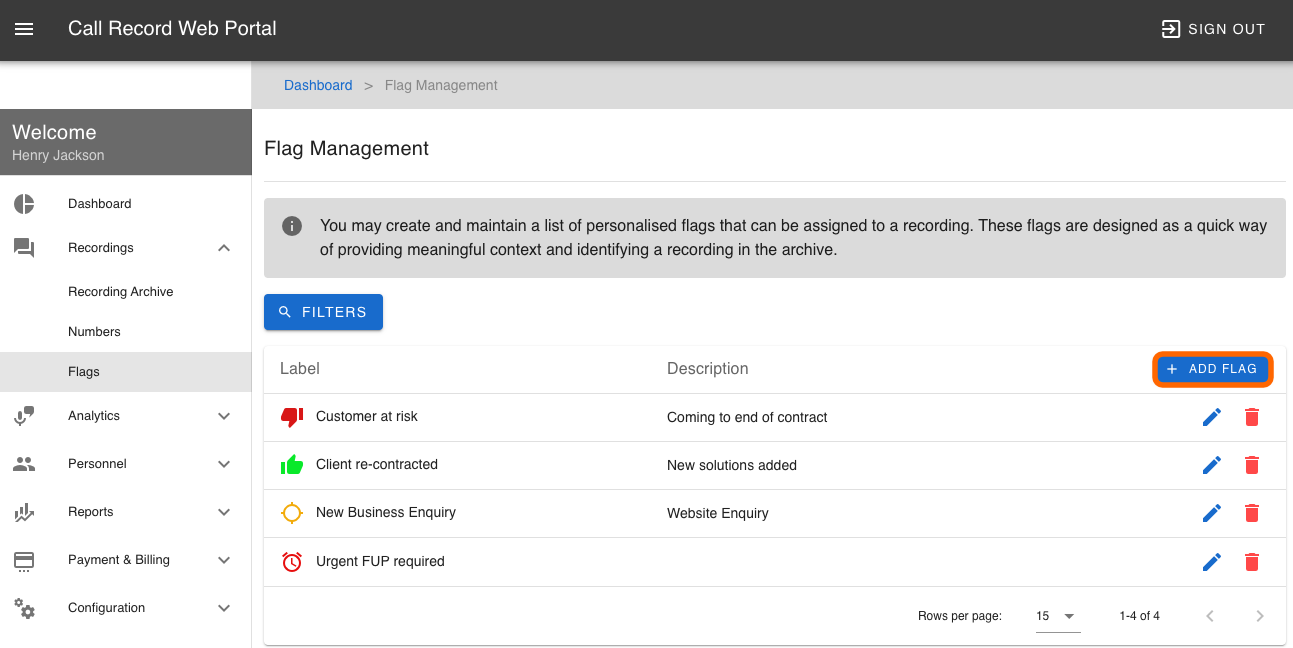Expand the Personnel menu section
Viewport: 1293px width, 648px height.
tap(224, 464)
